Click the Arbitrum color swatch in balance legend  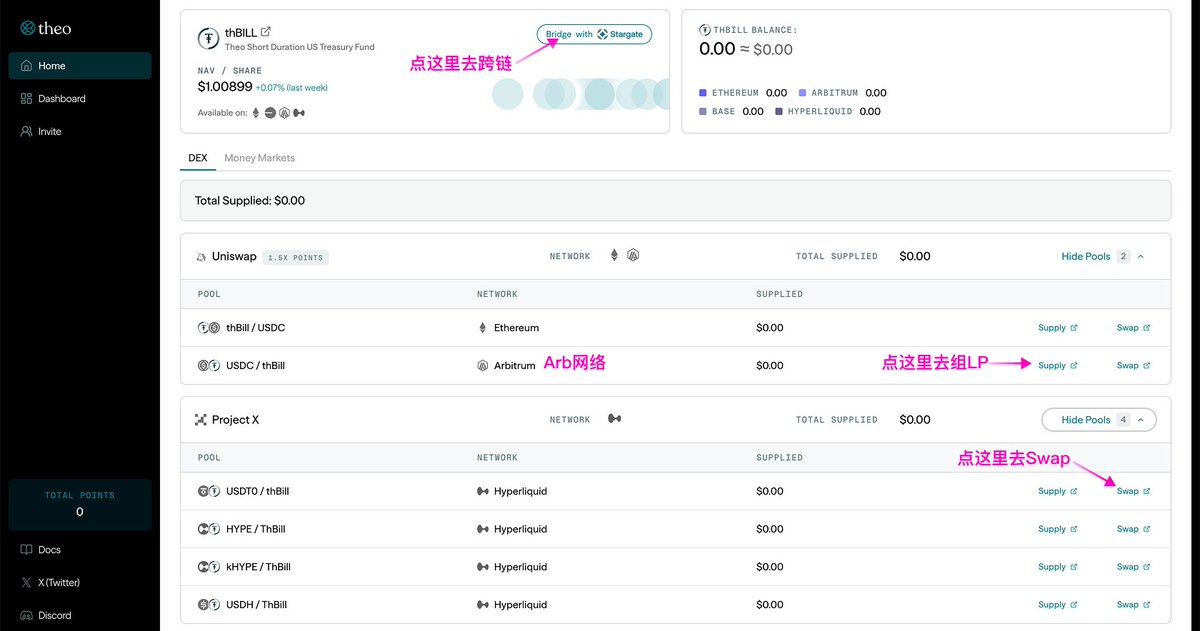coord(802,93)
